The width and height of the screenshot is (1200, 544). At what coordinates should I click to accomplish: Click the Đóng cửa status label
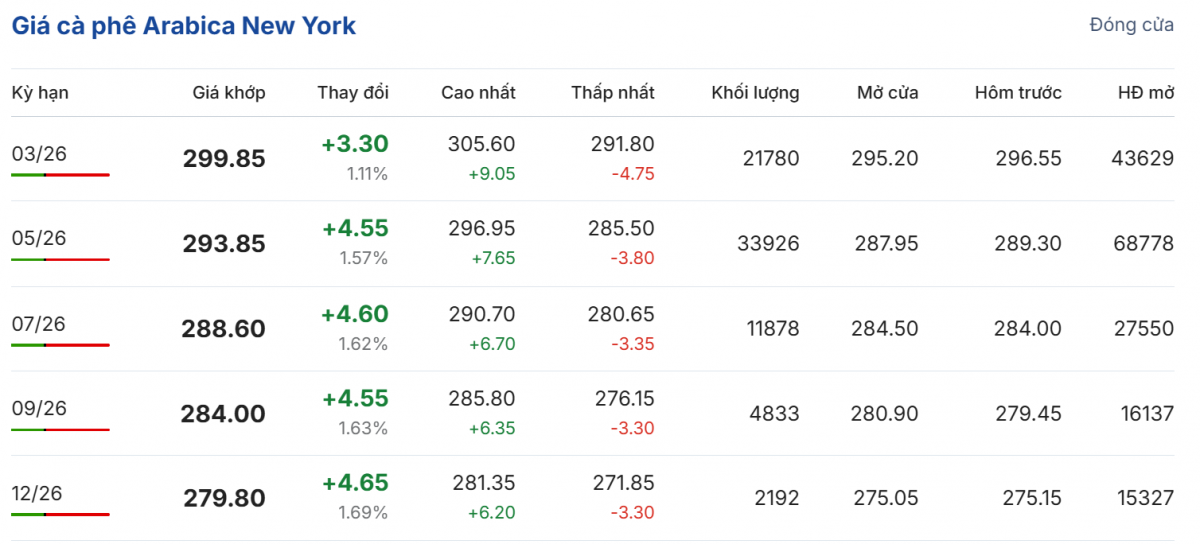click(1131, 26)
